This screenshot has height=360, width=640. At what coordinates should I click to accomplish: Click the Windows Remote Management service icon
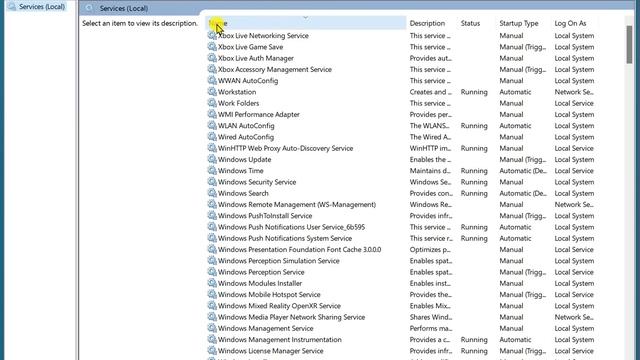point(212,204)
